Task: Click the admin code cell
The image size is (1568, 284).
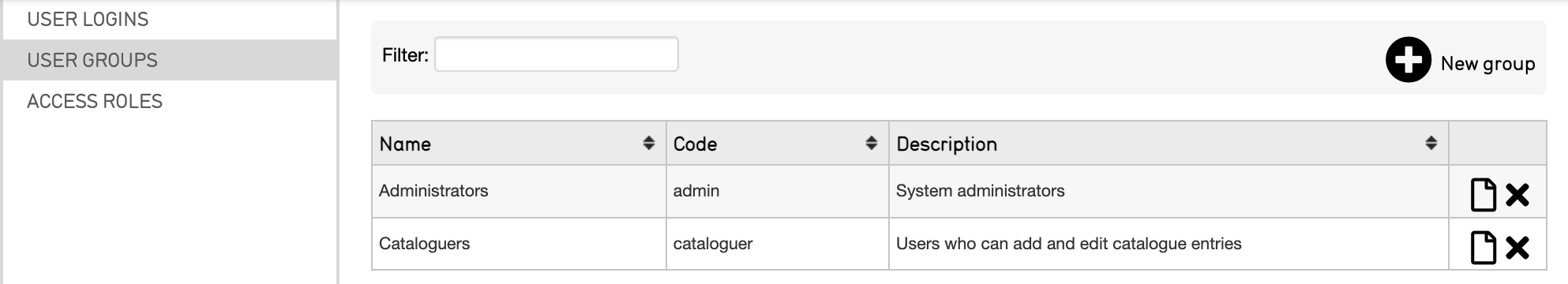Action: click(x=778, y=191)
